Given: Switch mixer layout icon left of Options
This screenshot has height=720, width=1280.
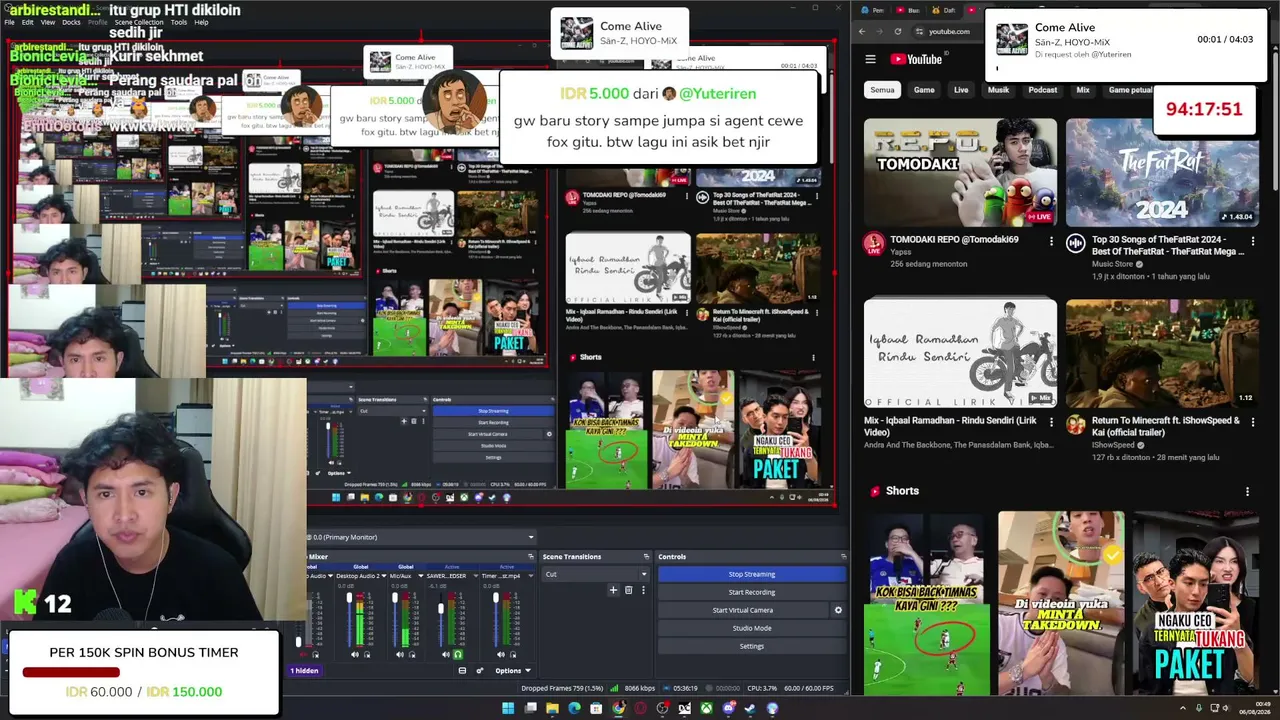Looking at the screenshot, I should pos(462,670).
